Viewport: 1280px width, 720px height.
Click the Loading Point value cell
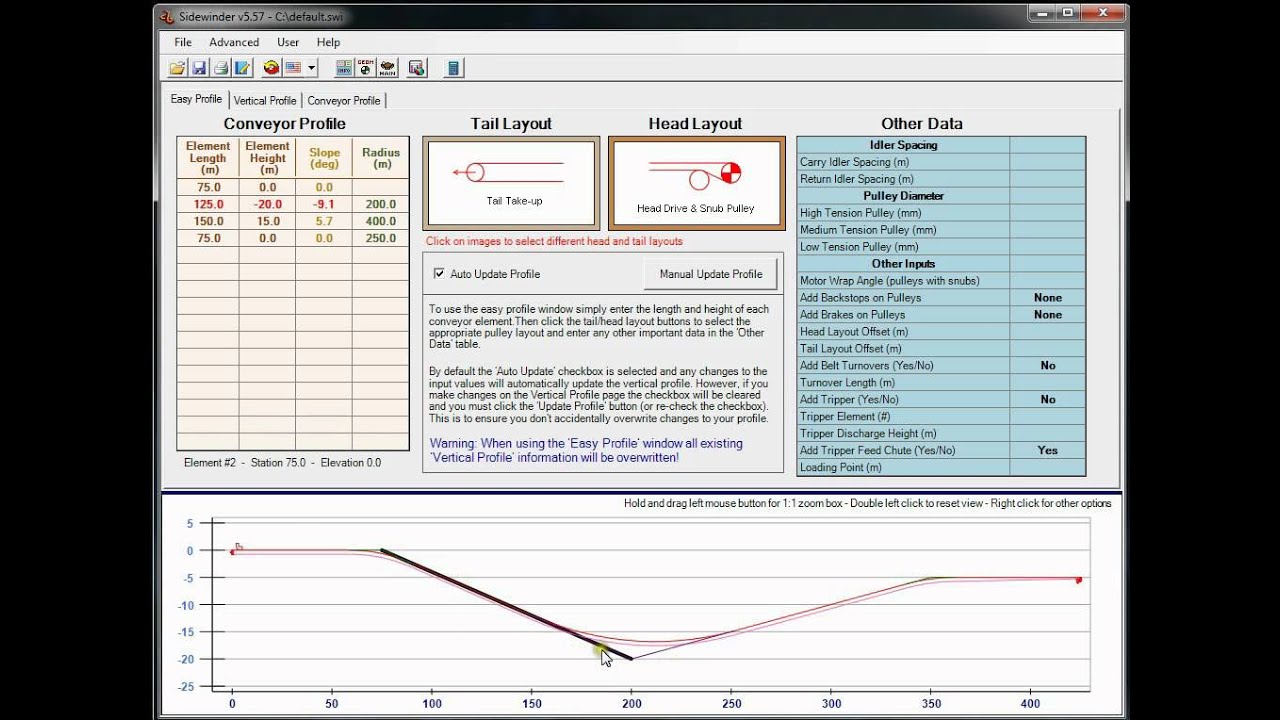click(1047, 468)
